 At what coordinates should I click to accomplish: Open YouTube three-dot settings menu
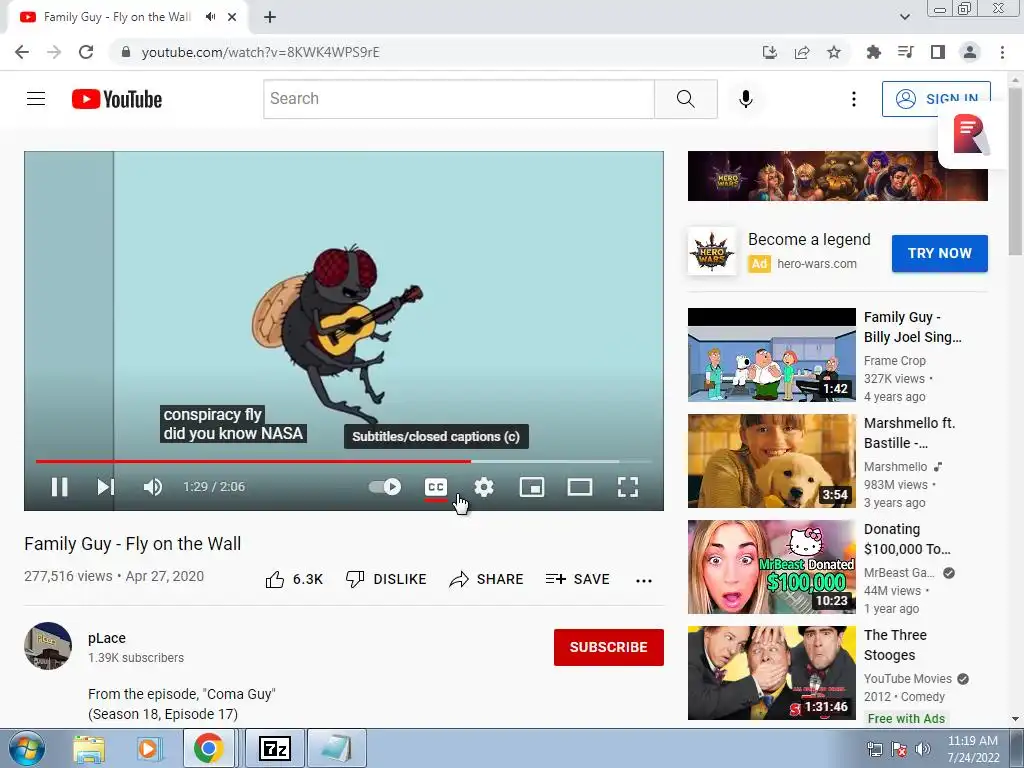(854, 99)
